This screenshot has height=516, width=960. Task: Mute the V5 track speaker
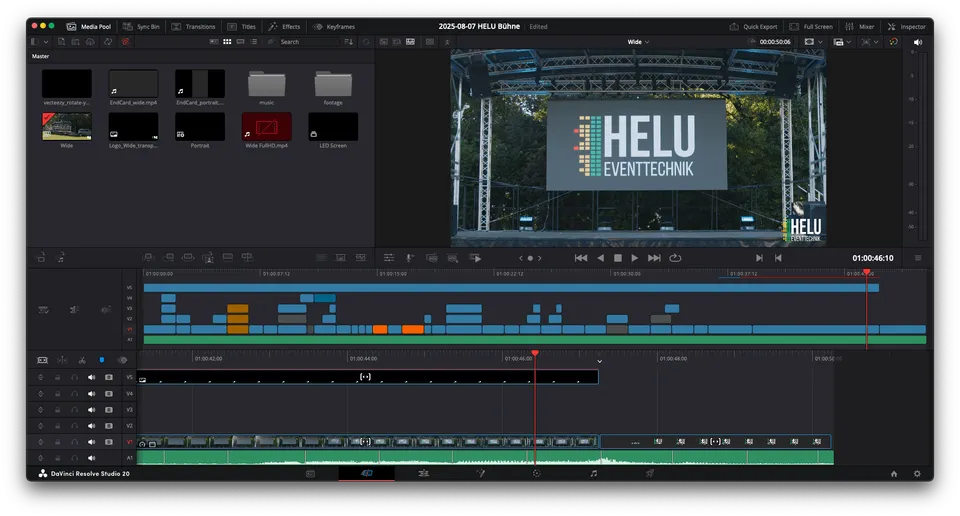tap(91, 378)
